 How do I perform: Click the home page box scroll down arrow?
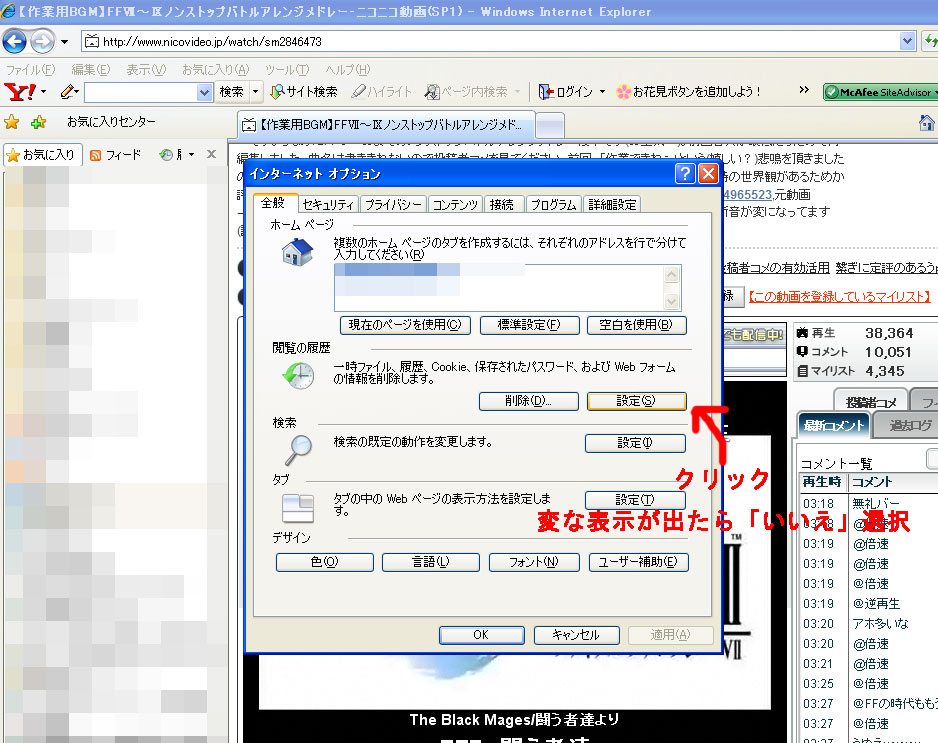tap(672, 301)
